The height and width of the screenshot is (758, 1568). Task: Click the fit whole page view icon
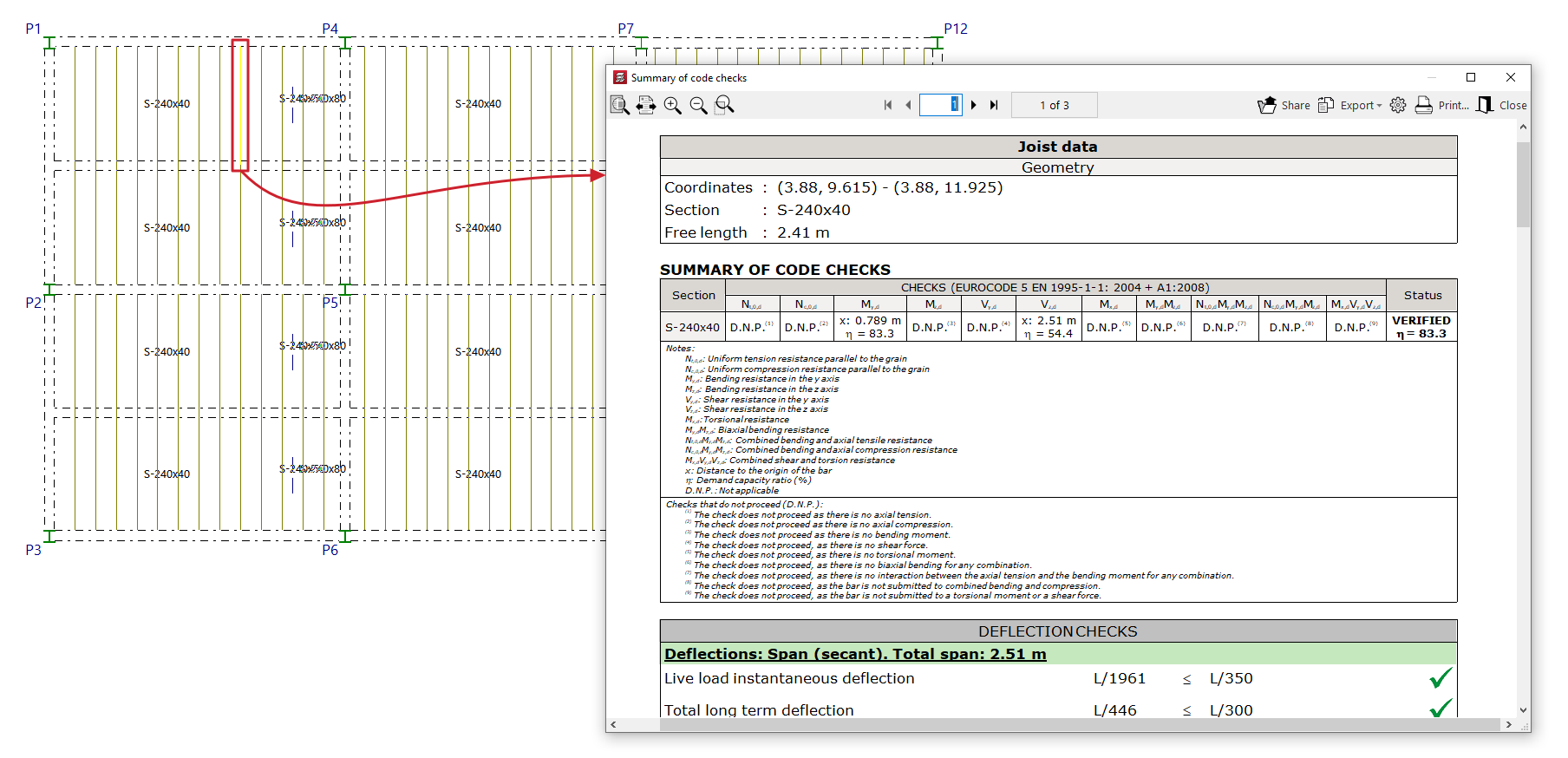(619, 105)
